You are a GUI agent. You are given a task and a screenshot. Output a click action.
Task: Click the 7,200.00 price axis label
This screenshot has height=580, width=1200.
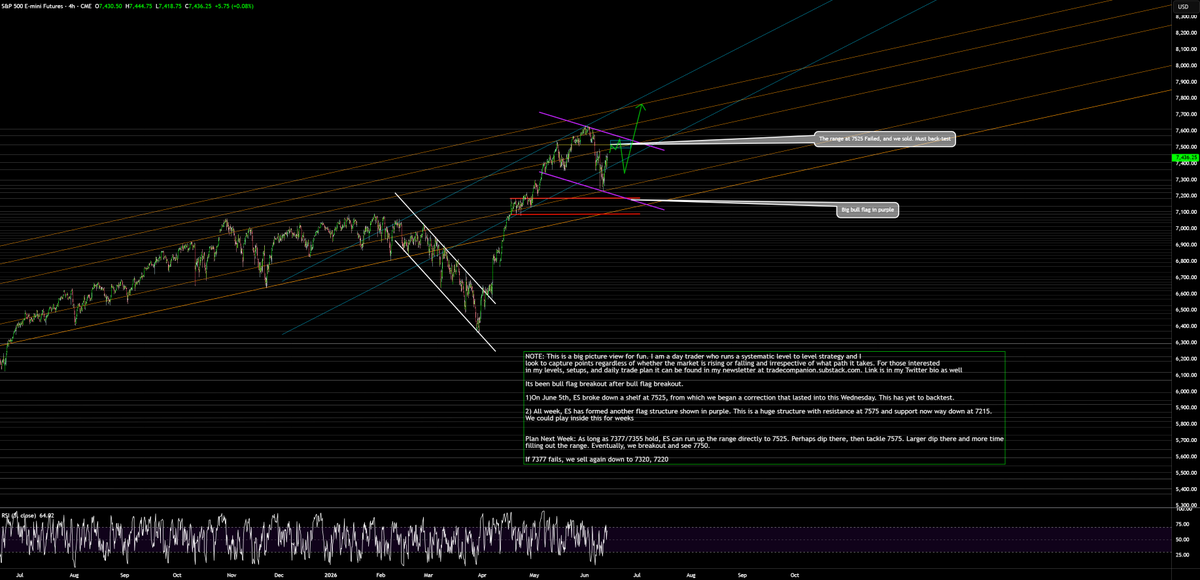(1185, 195)
